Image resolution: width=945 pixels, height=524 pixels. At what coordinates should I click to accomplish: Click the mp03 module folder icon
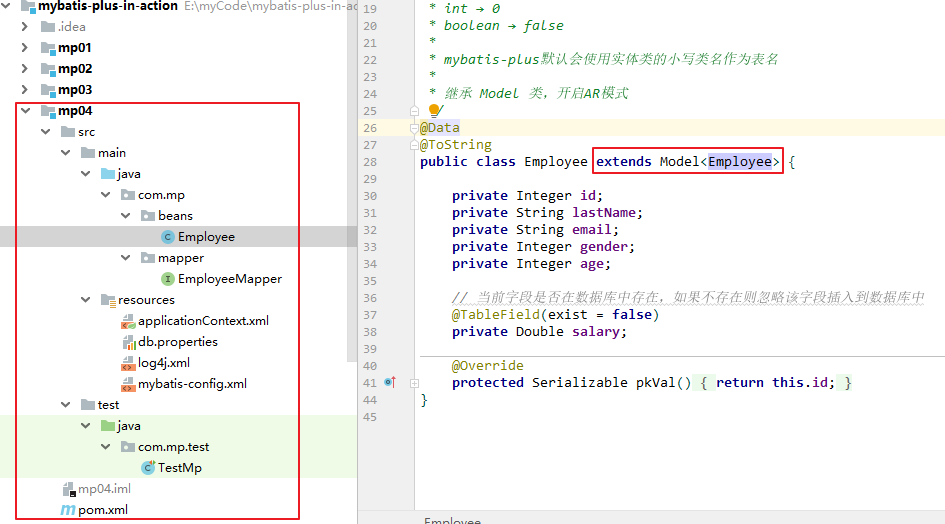(x=48, y=90)
